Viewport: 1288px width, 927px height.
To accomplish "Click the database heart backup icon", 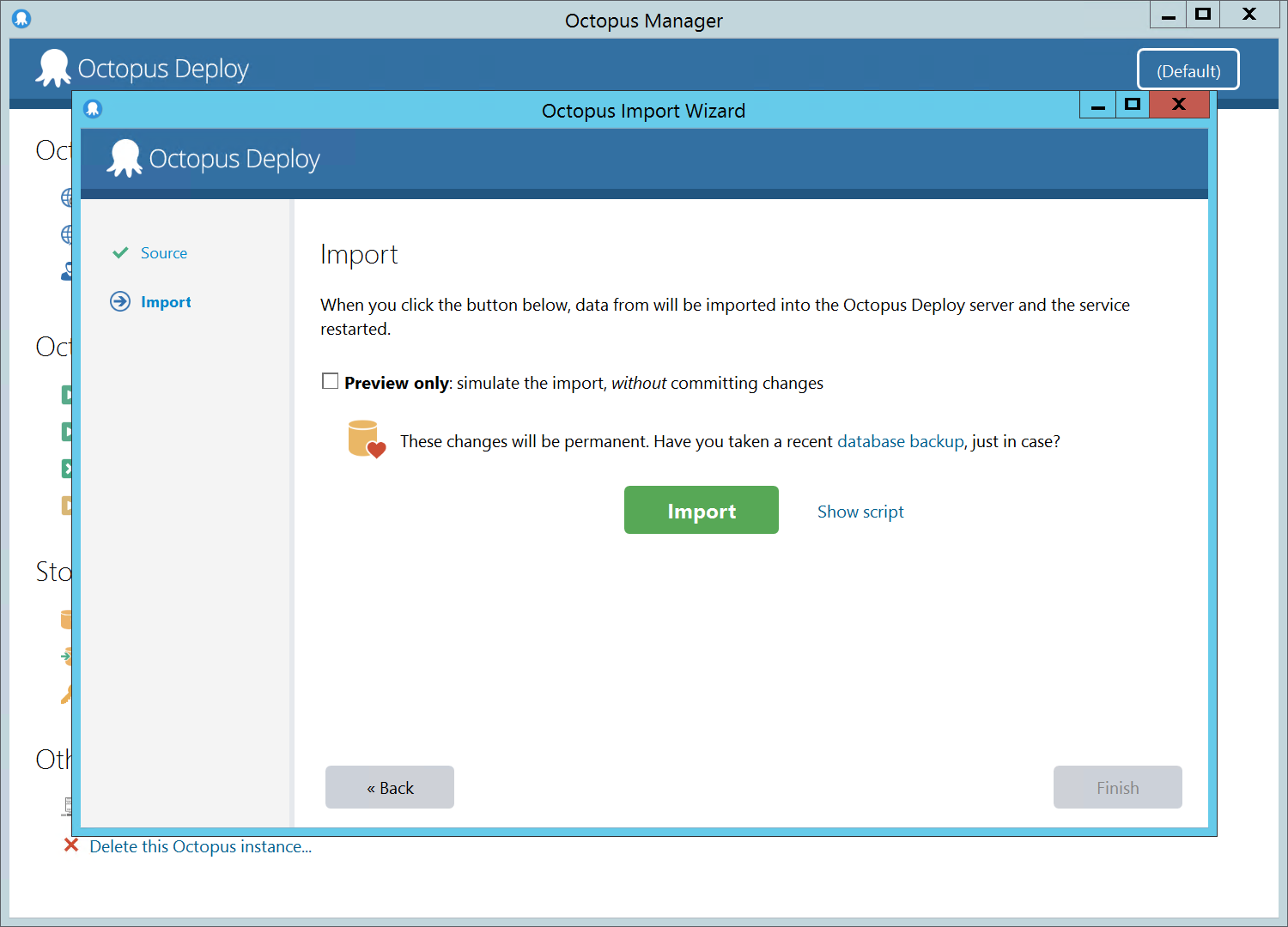I will coord(367,439).
